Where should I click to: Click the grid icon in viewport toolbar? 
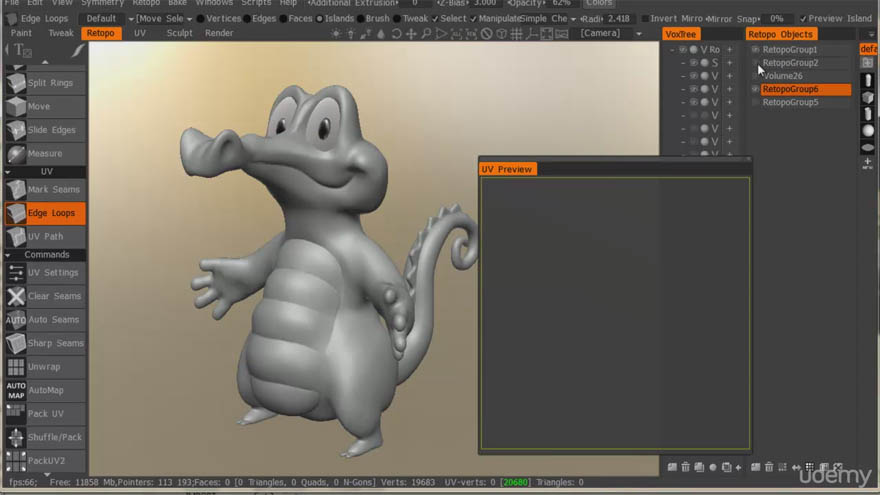(516, 34)
